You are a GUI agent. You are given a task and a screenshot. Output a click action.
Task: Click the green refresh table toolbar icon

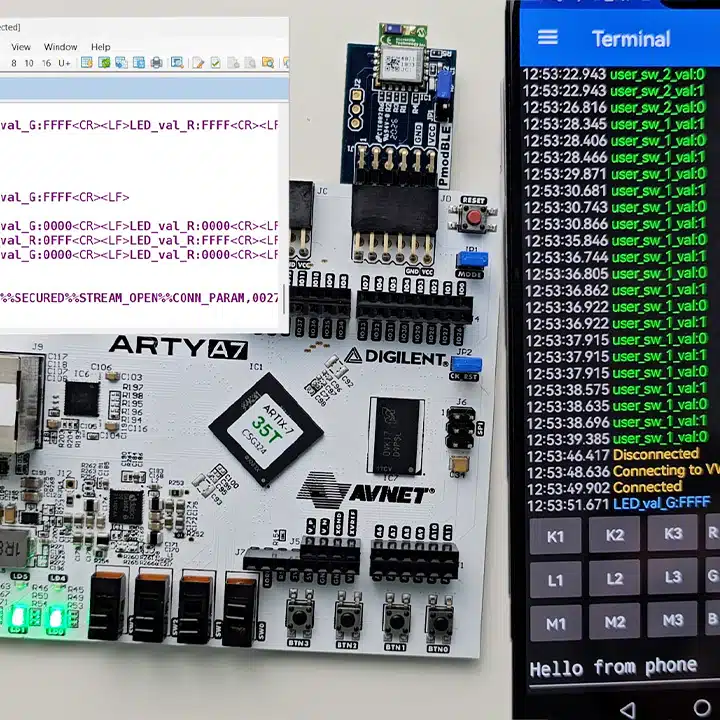pyautogui.click(x=104, y=63)
